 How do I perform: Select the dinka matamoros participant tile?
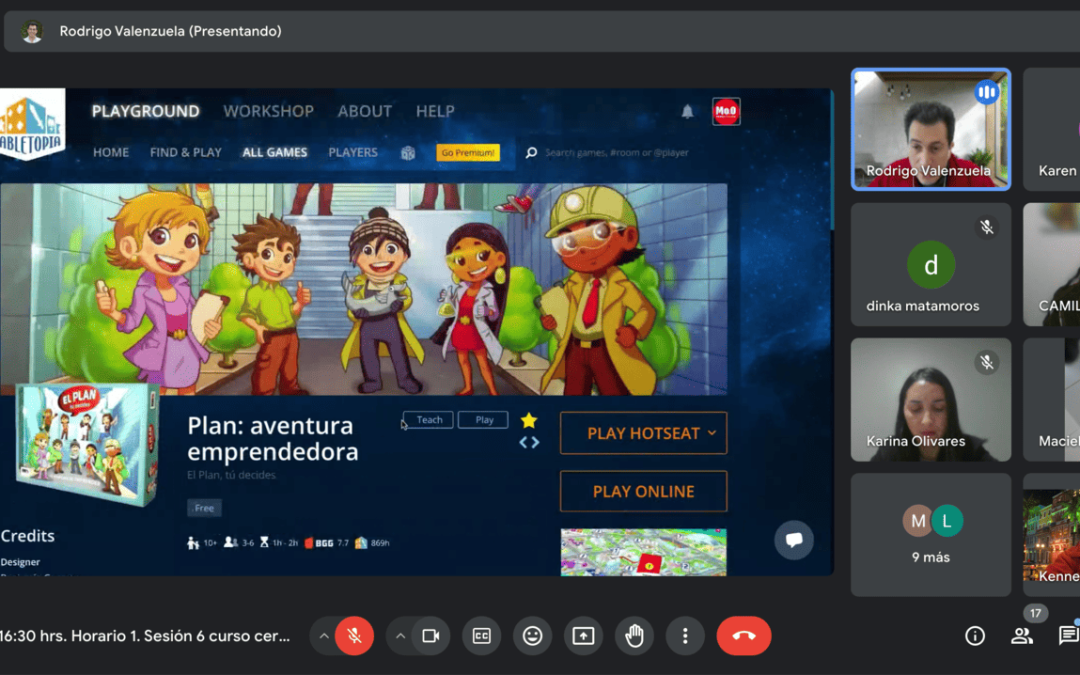click(x=931, y=264)
